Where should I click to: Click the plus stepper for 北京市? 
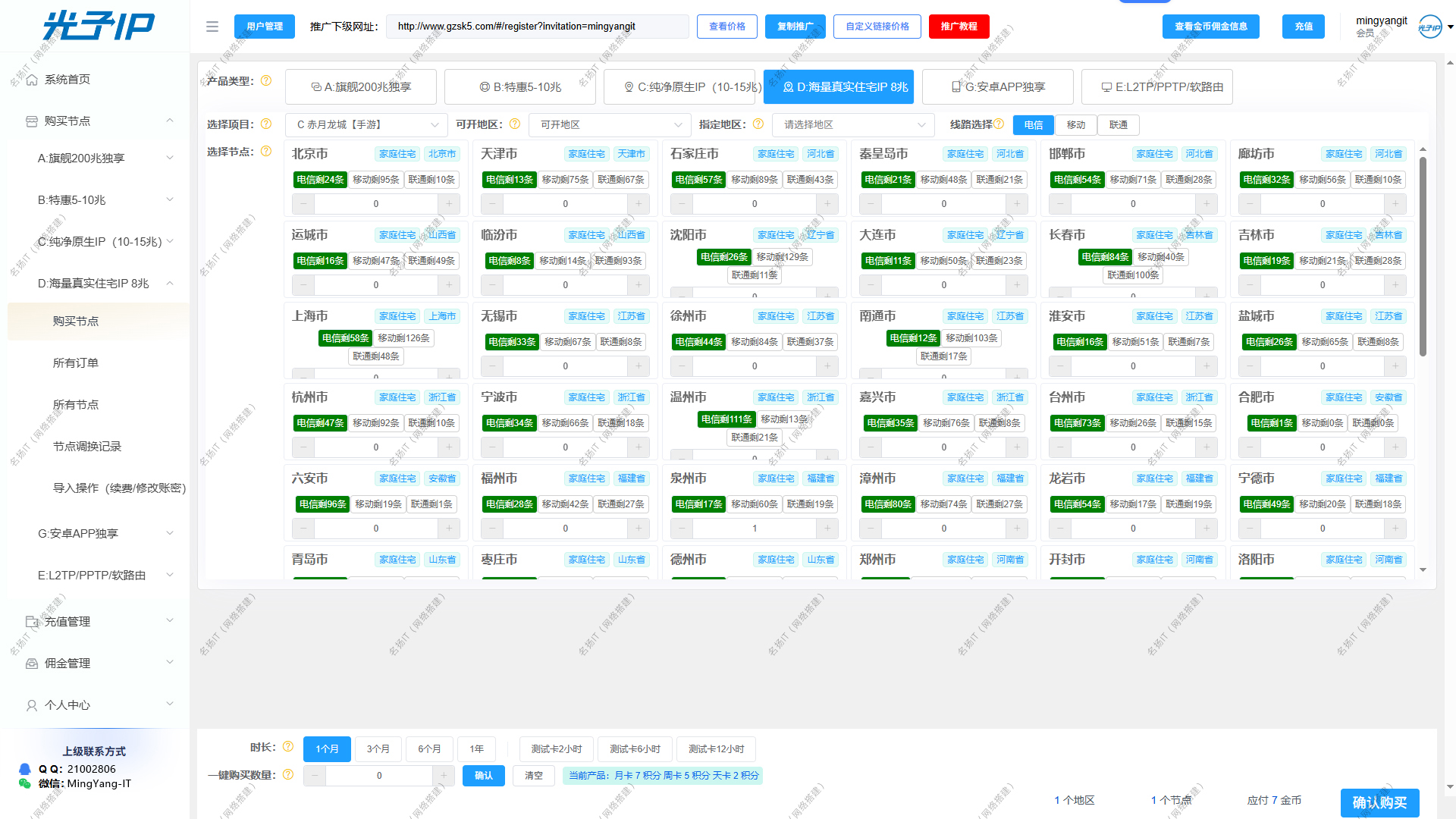449,204
